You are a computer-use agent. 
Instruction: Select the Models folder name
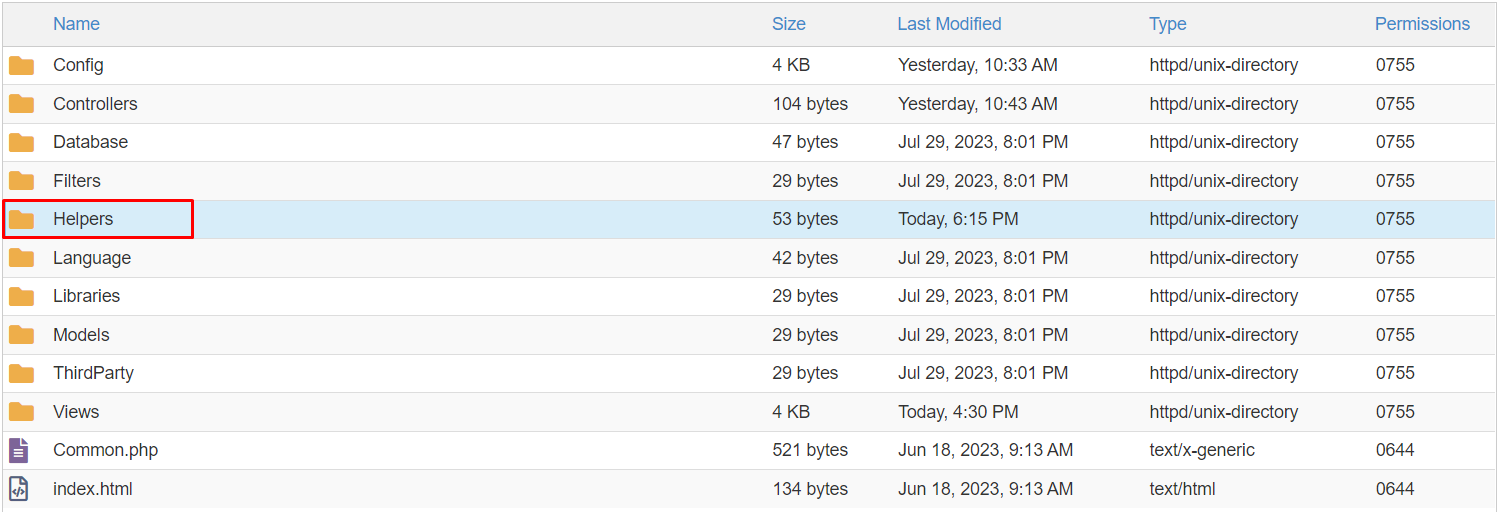pyautogui.click(x=81, y=335)
